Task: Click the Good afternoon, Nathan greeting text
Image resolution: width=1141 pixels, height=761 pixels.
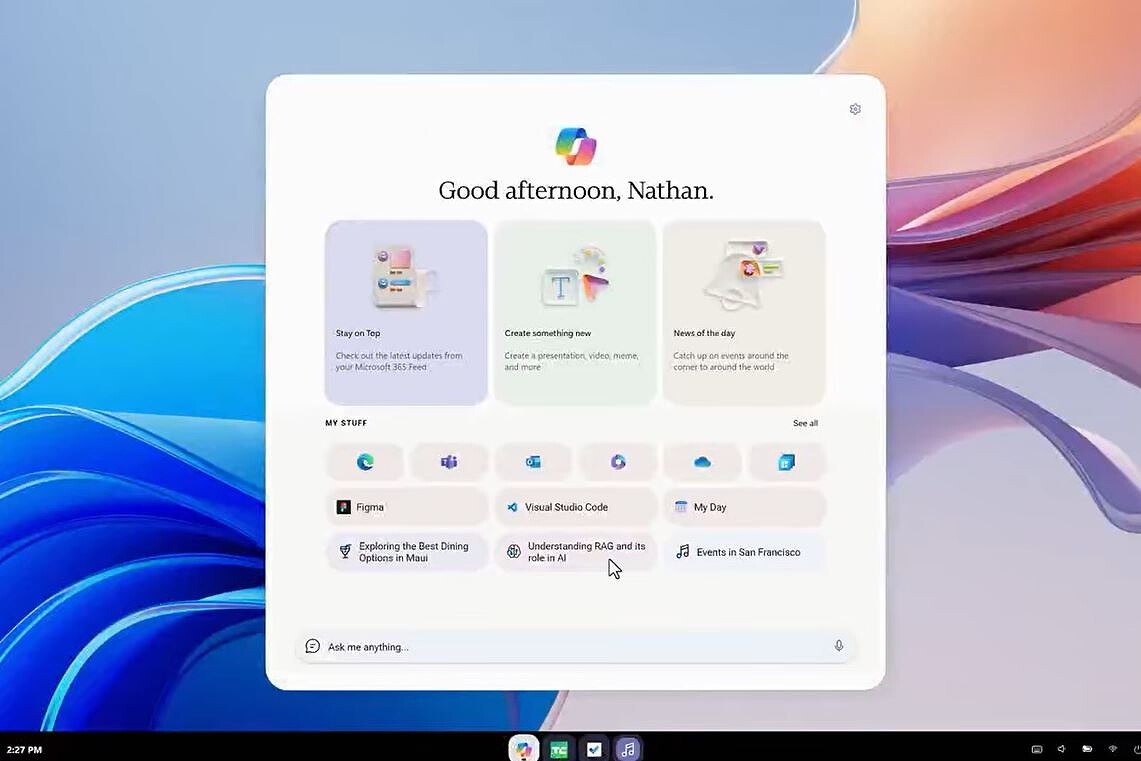Action: 576,191
